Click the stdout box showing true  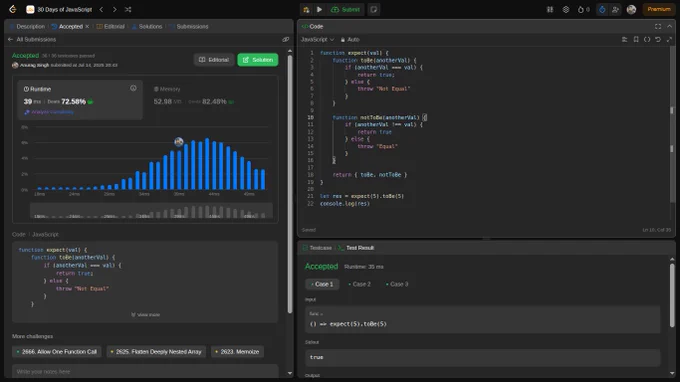coord(482,357)
